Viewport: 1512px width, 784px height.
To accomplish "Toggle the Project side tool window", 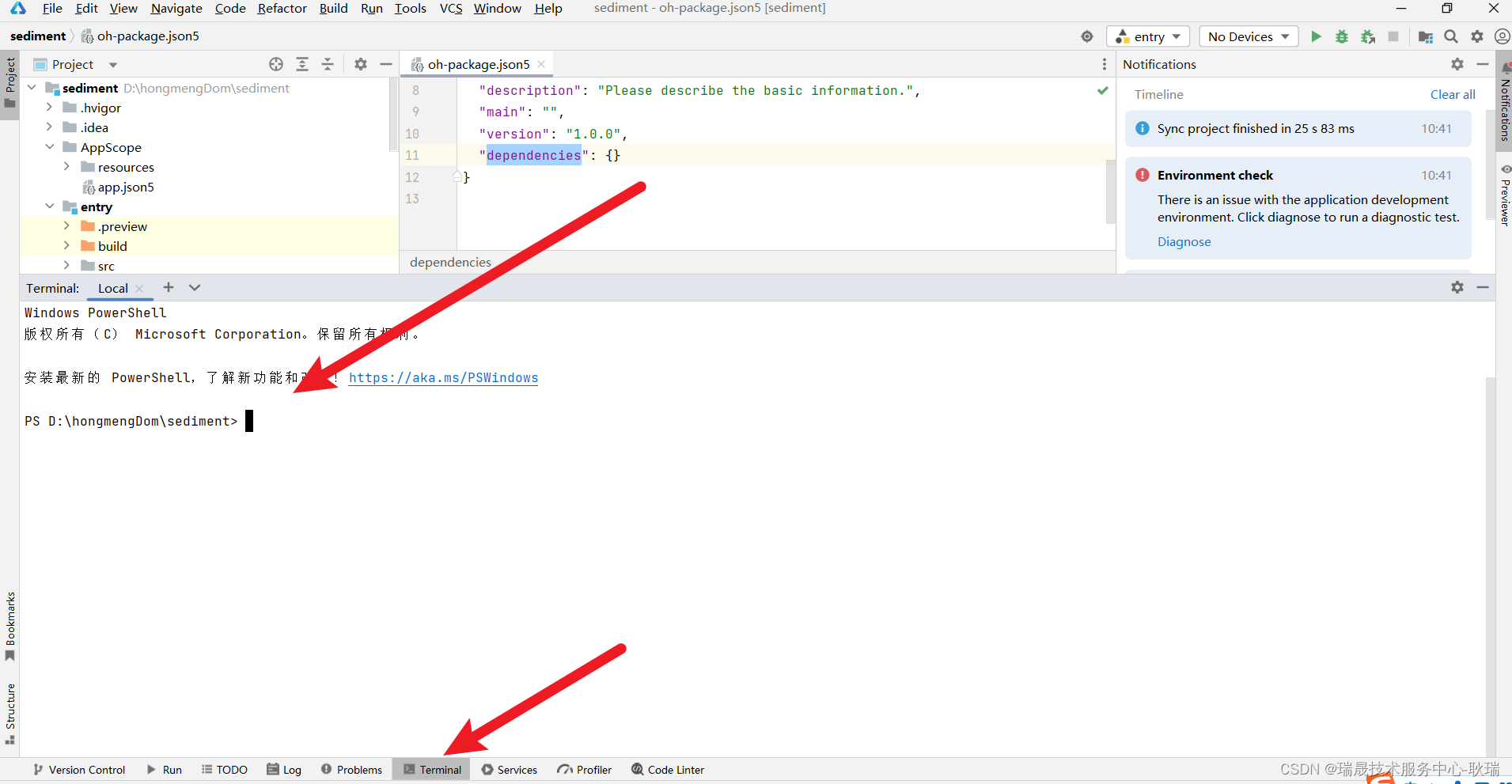I will [x=10, y=84].
